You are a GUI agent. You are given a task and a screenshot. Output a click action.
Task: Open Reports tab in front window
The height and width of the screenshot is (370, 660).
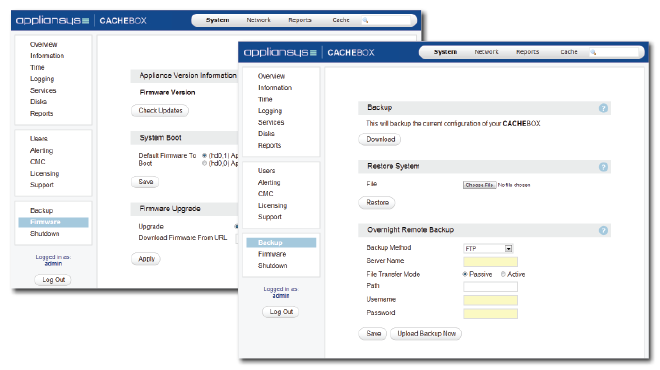click(x=527, y=52)
